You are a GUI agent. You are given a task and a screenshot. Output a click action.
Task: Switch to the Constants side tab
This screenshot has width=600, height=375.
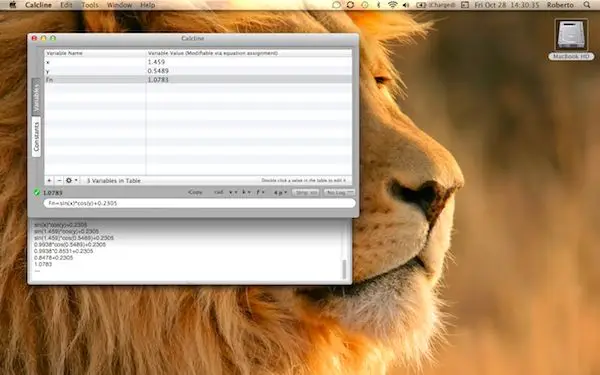(36, 137)
